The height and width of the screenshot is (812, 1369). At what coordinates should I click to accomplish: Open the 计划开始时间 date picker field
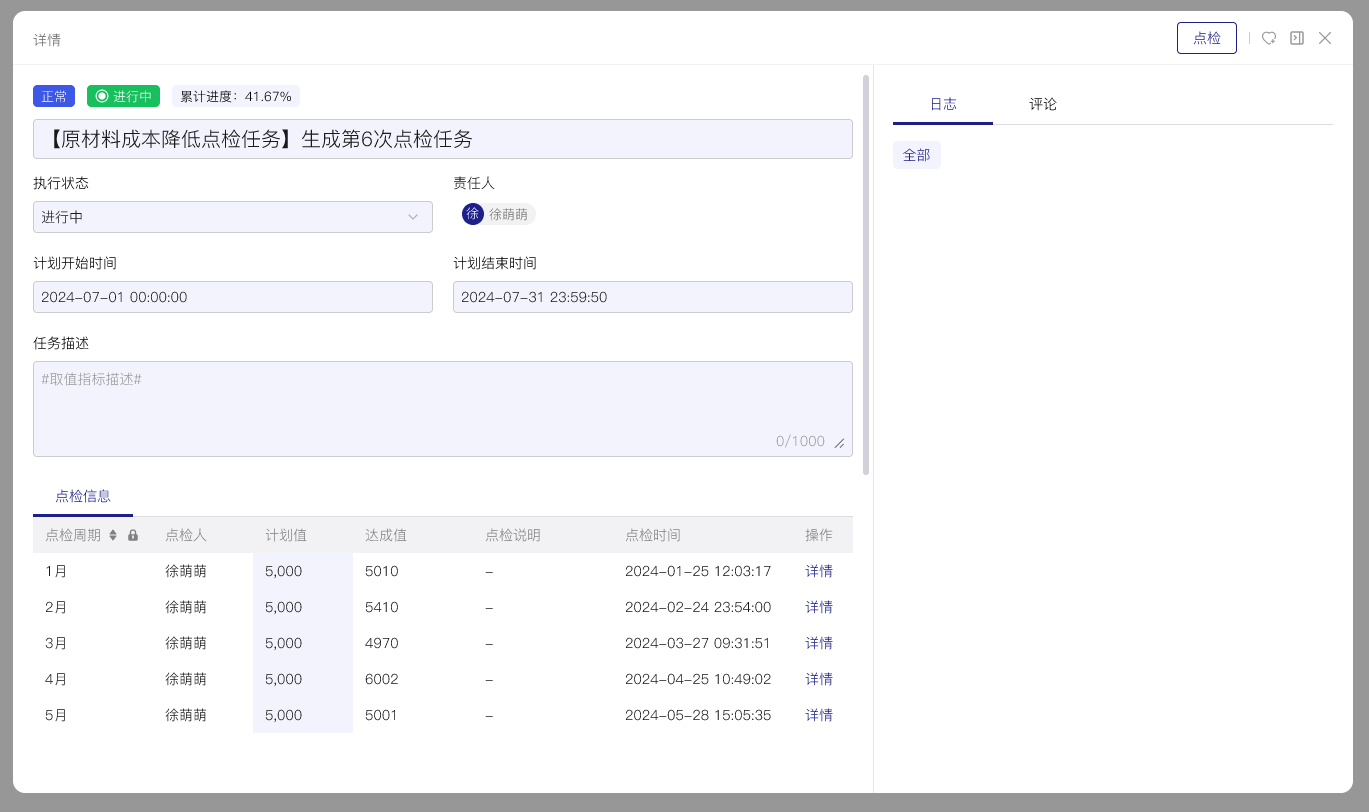point(233,297)
